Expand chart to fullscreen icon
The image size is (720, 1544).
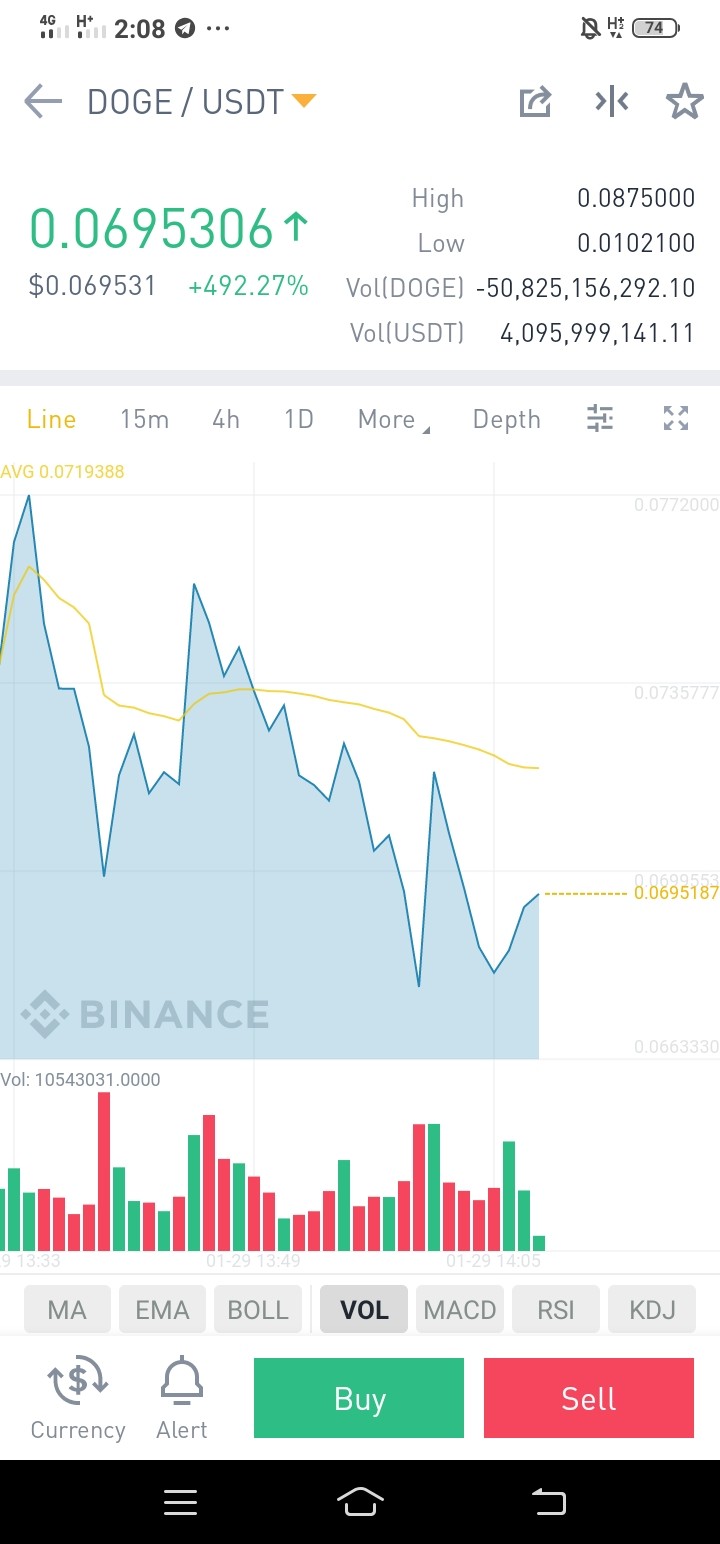(676, 418)
